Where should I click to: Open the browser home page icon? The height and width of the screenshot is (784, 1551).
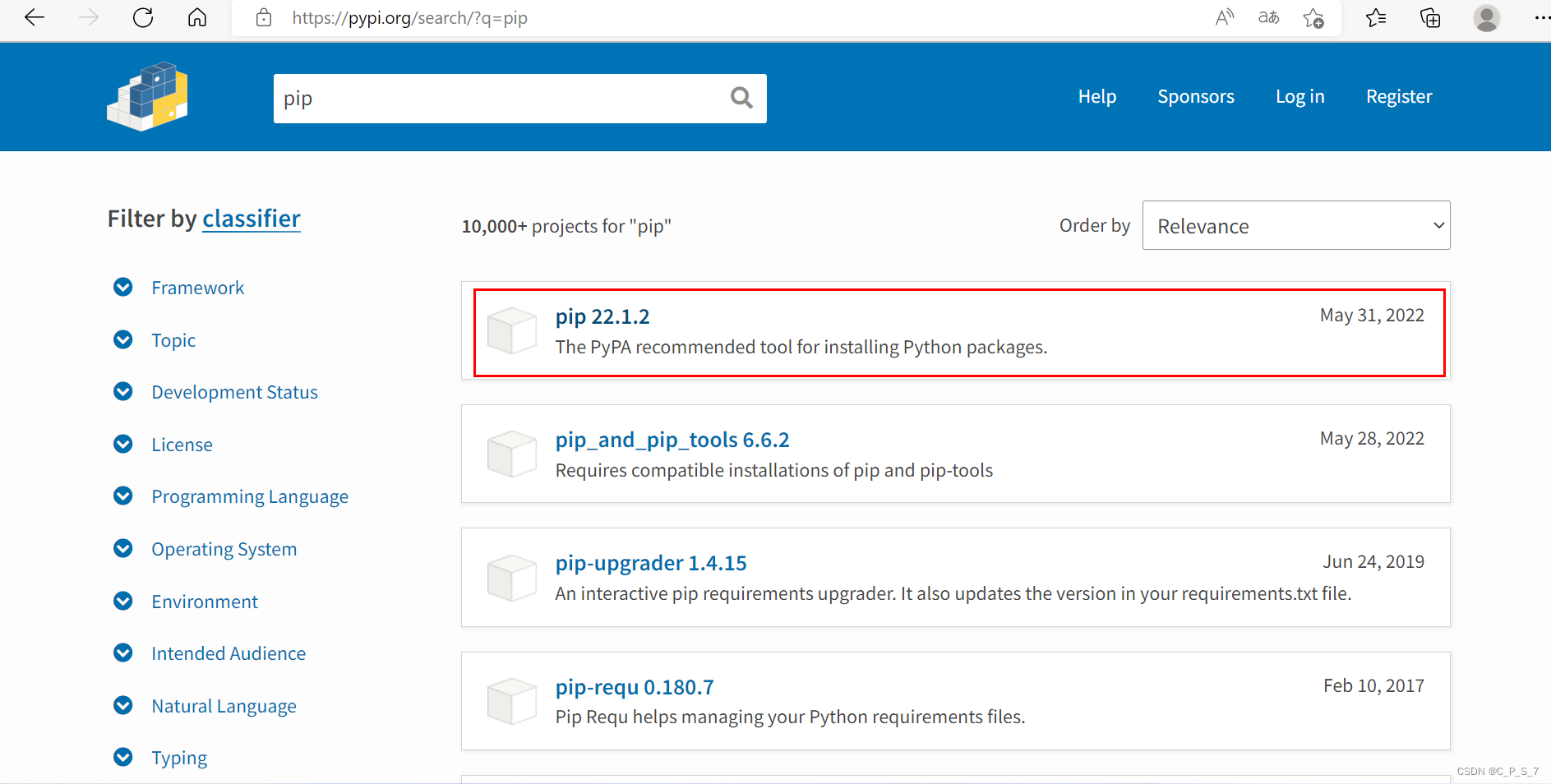197,17
